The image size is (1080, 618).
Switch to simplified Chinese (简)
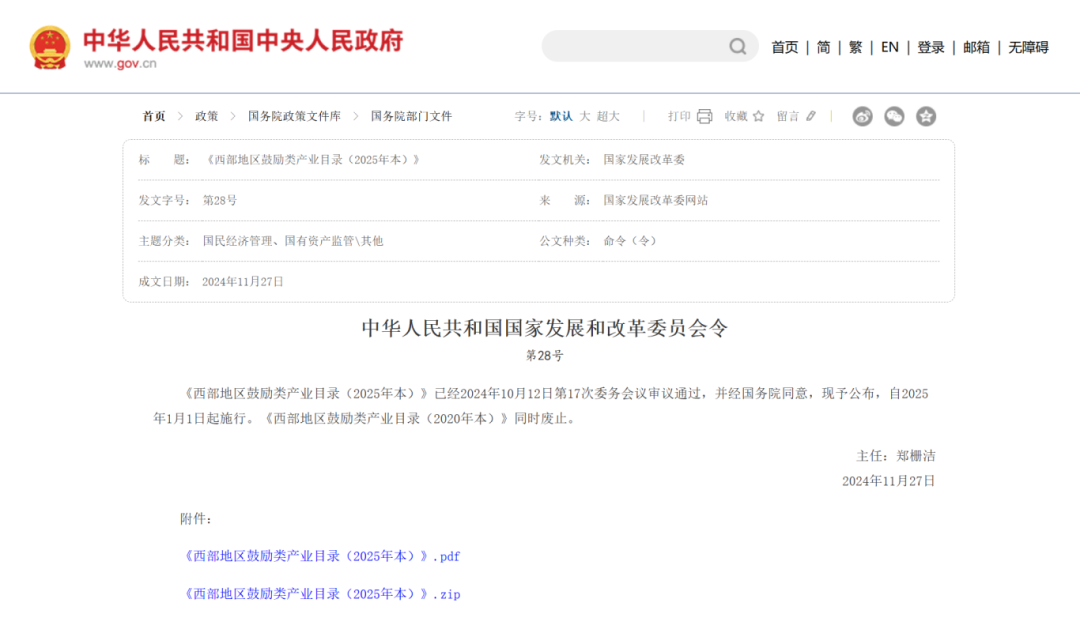(823, 47)
